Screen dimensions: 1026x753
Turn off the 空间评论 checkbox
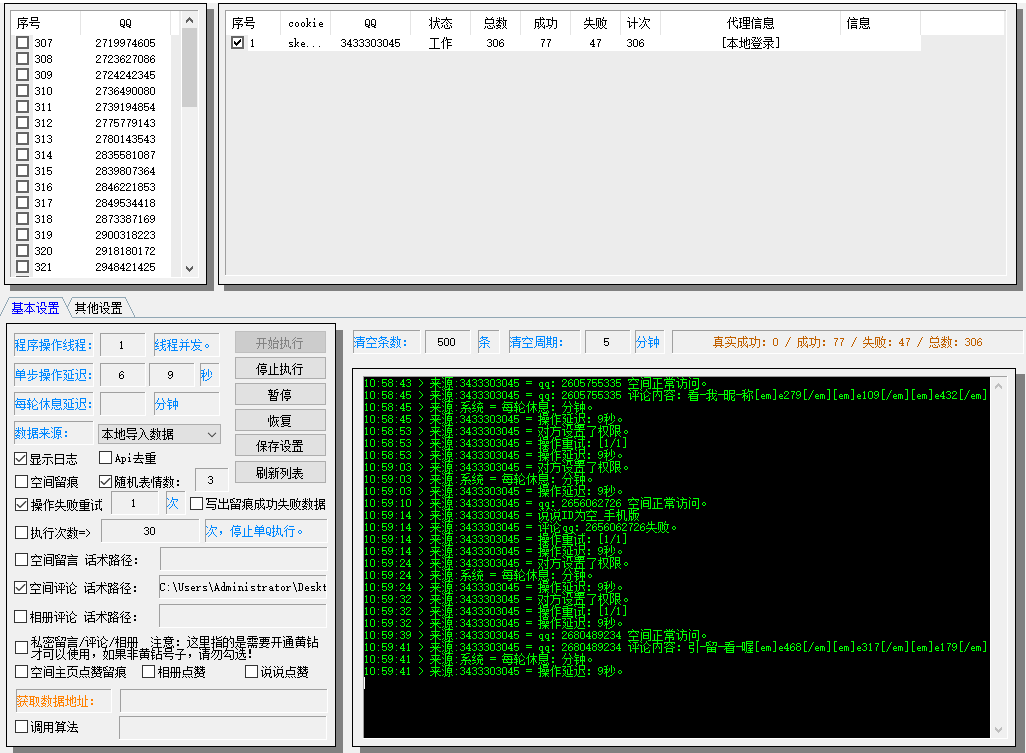[21, 588]
